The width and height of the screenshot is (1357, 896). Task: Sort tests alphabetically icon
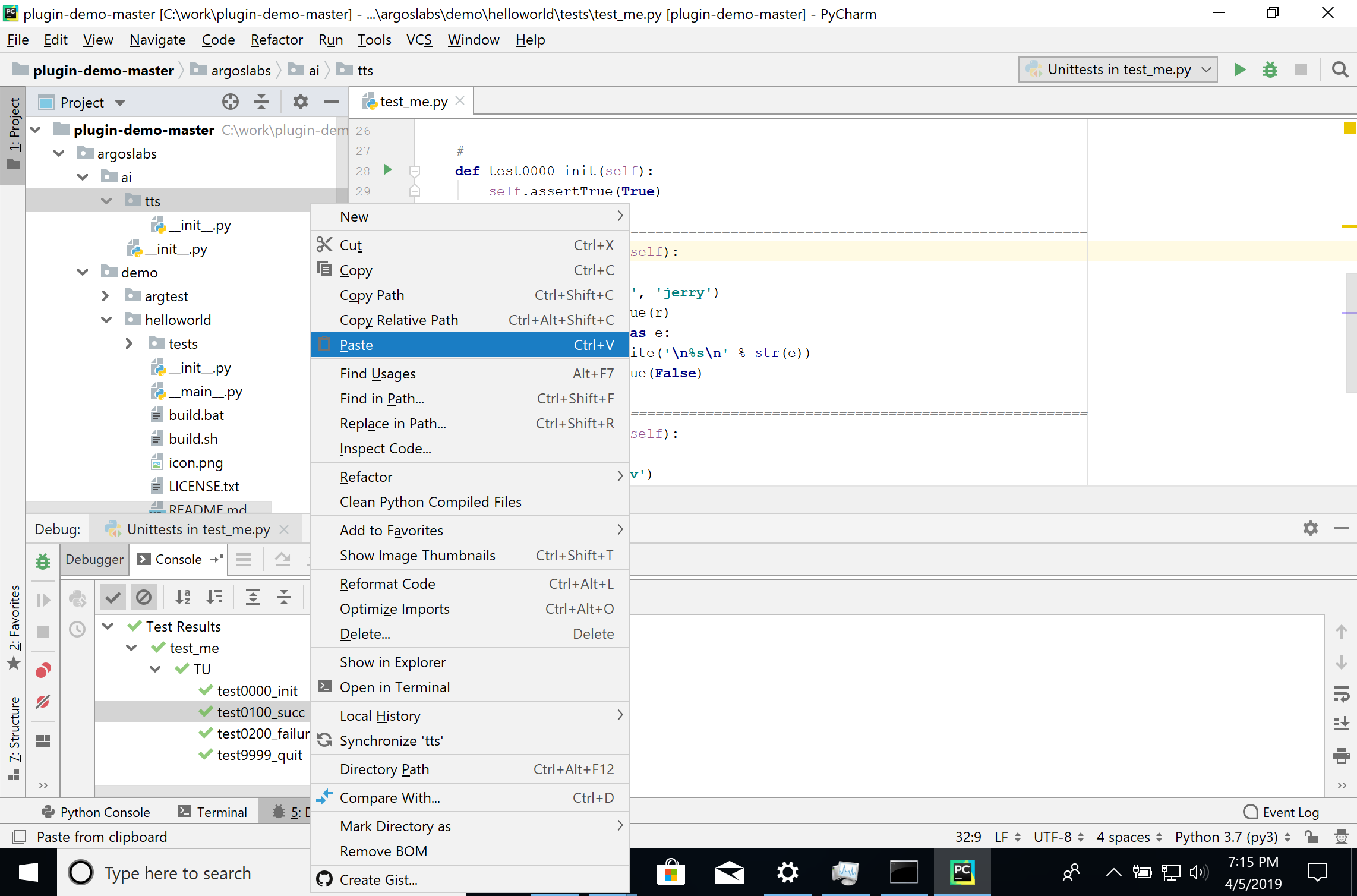(183, 597)
